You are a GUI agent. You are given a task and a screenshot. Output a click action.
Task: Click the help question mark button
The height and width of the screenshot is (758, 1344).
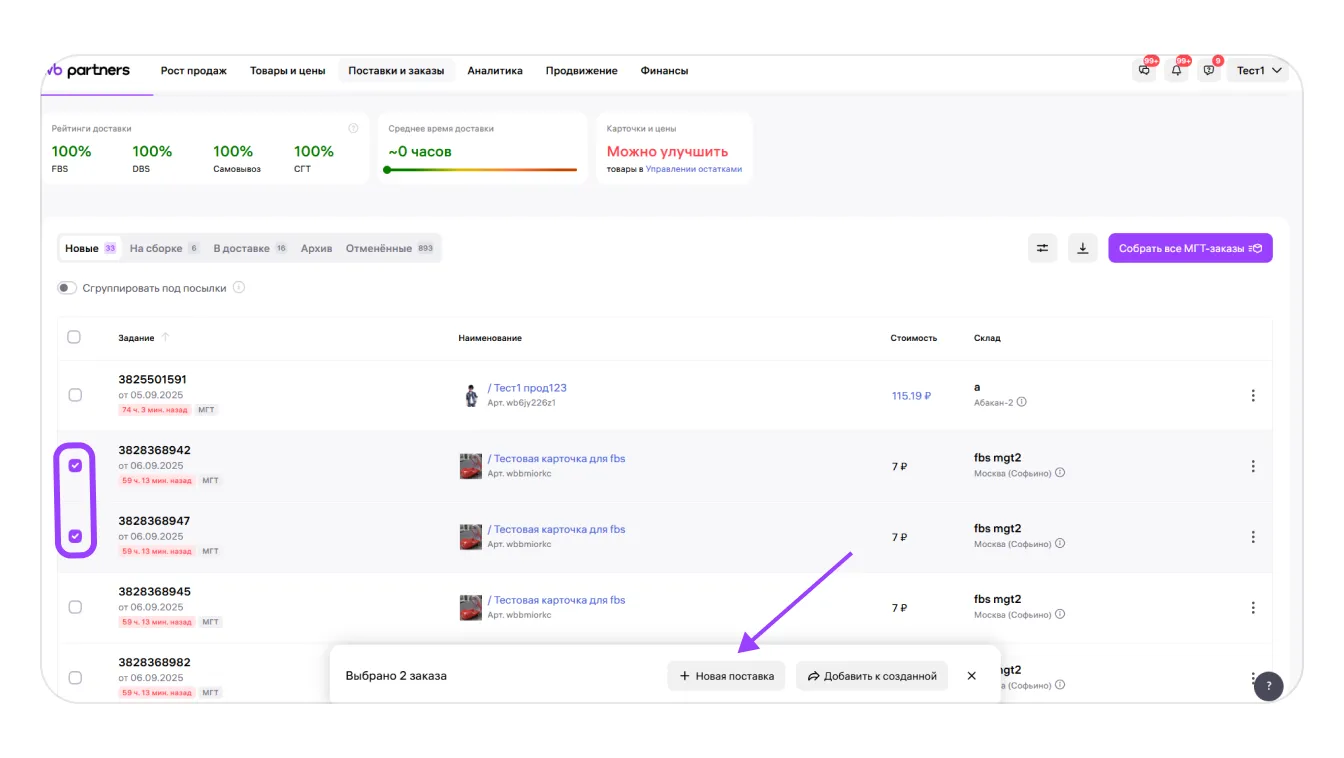[x=1268, y=686]
